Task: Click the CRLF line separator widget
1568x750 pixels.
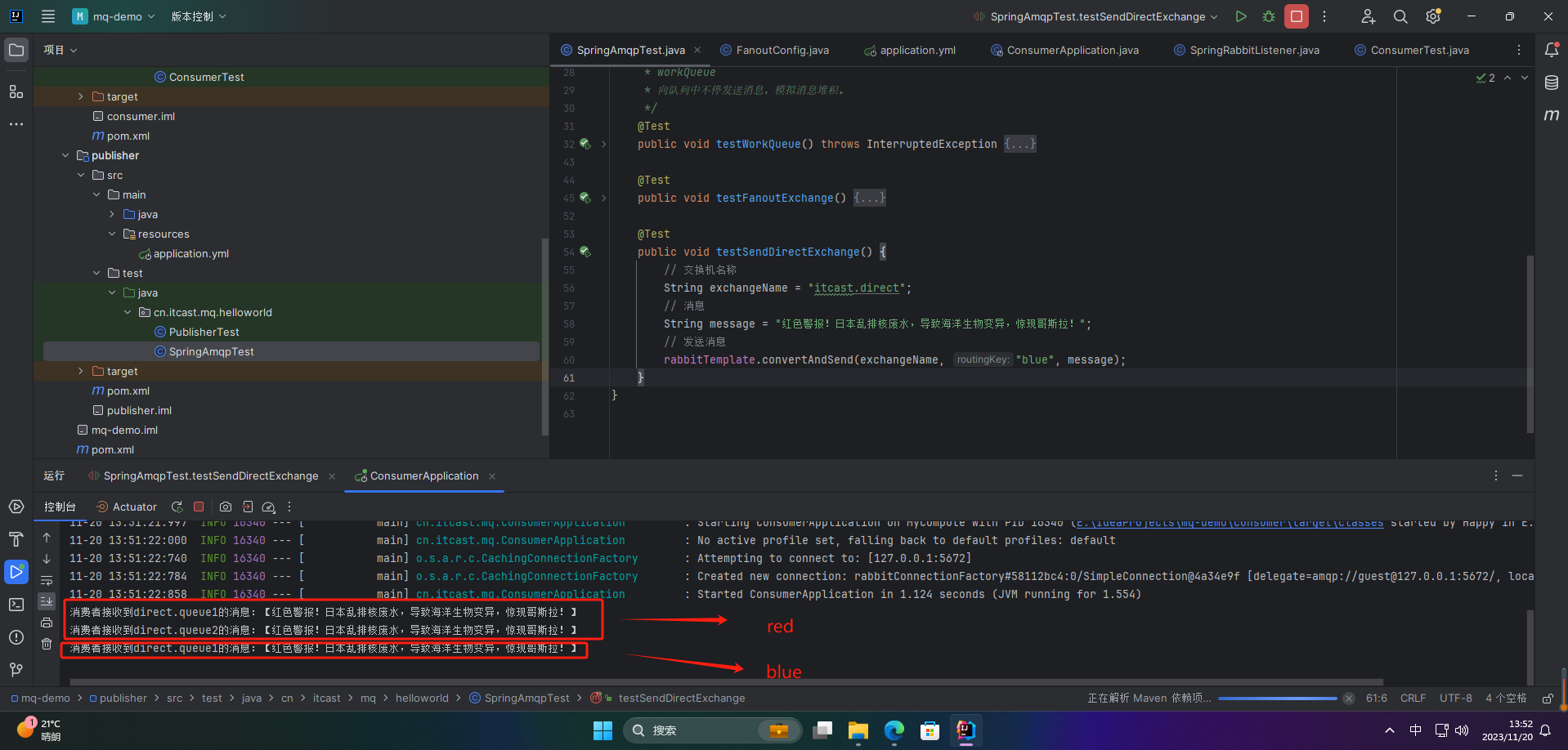Action: pyautogui.click(x=1413, y=699)
